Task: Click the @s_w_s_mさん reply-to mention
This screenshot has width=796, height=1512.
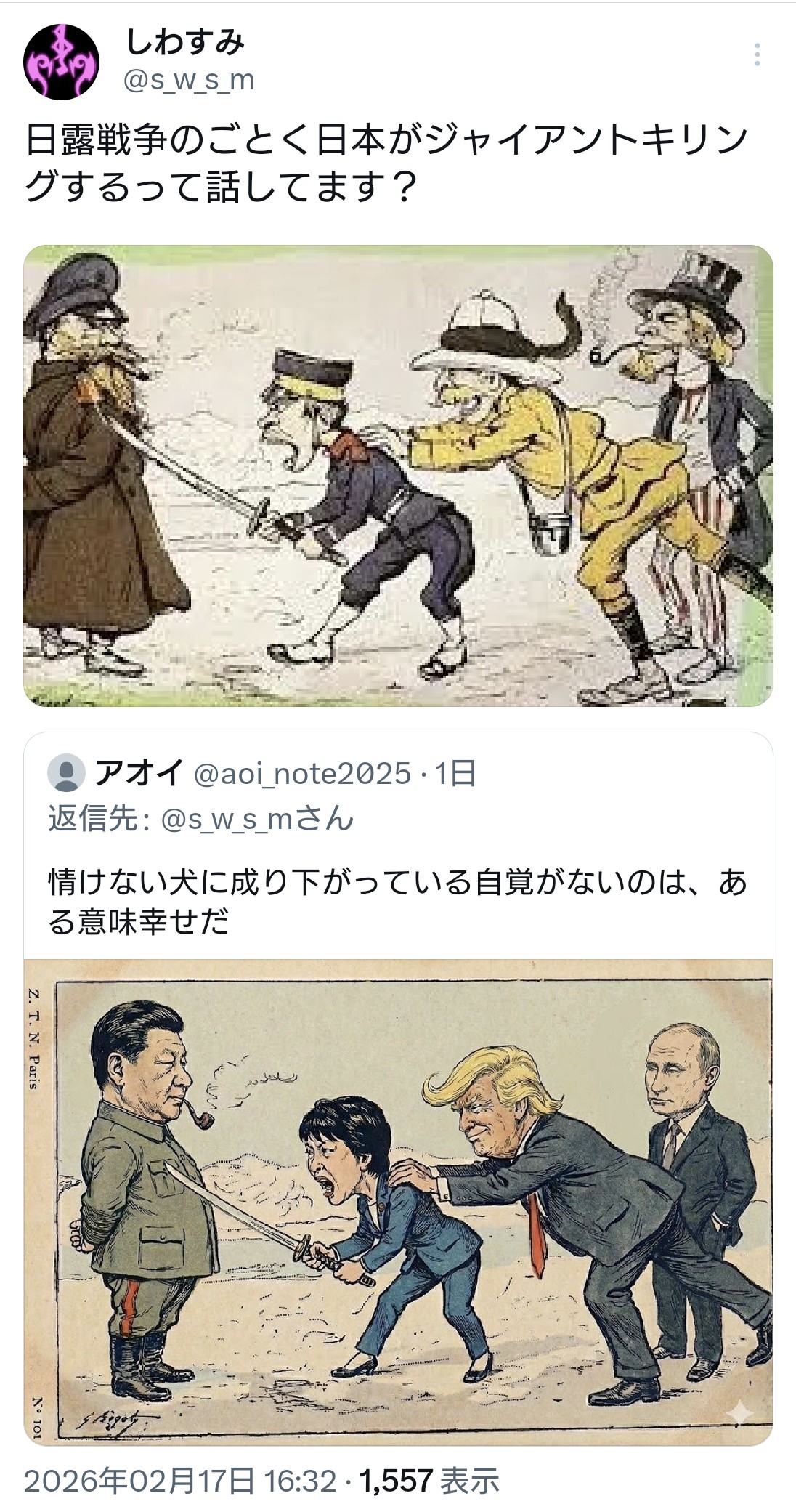Action: (257, 819)
